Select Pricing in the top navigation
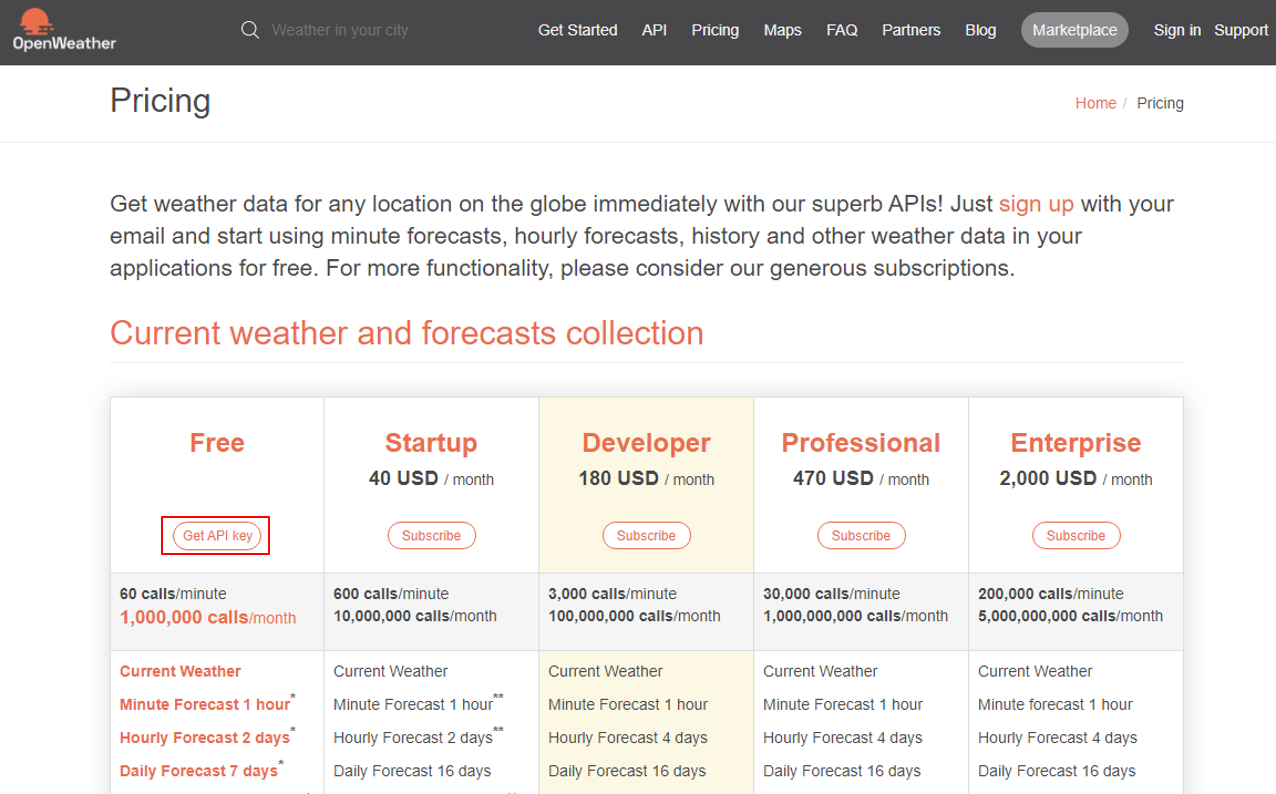Viewport: 1276px width, 794px height. [x=715, y=30]
